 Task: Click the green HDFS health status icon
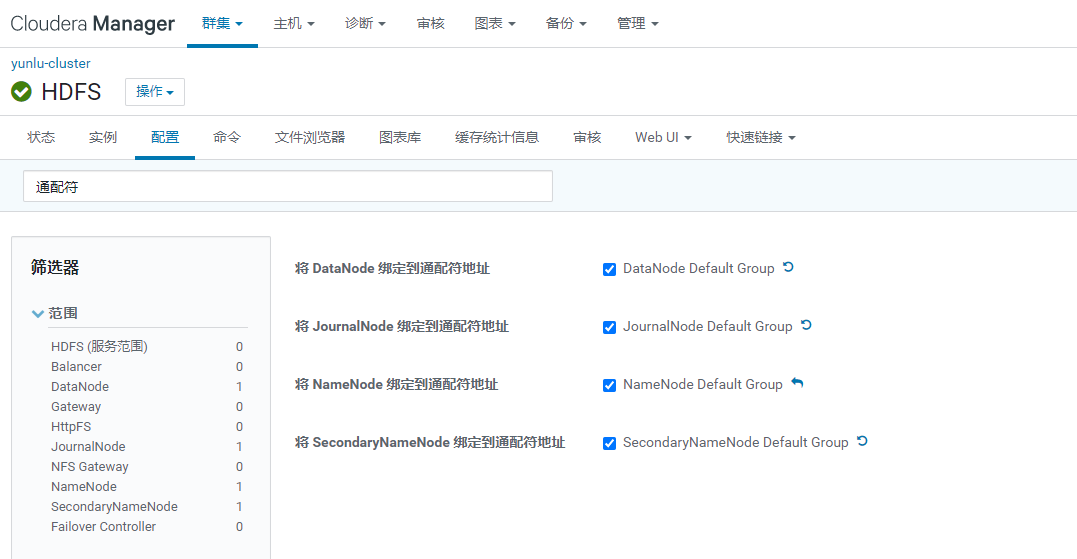click(21, 91)
